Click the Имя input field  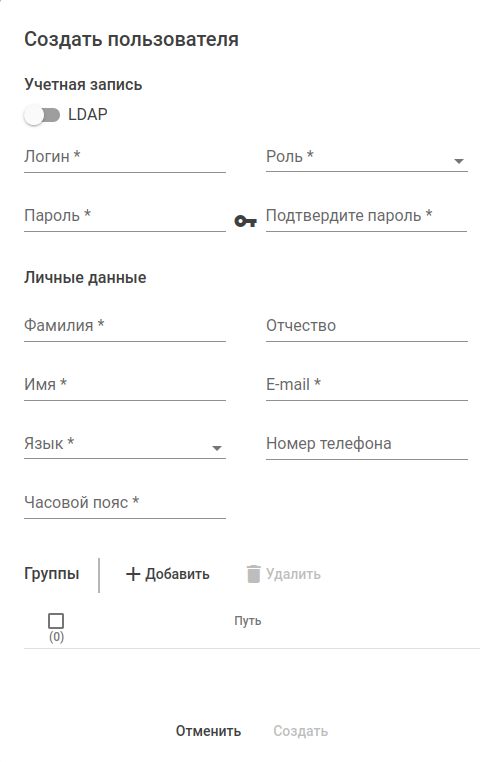tap(125, 385)
